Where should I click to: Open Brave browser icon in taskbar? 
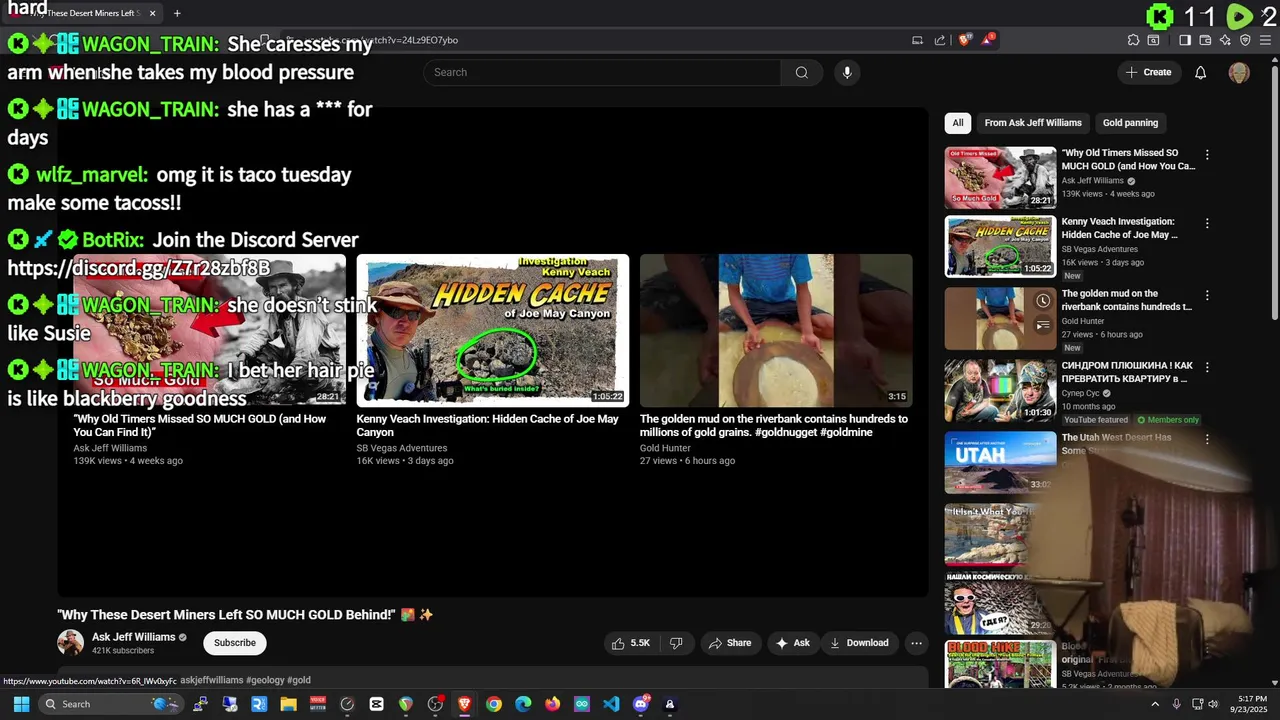click(464, 704)
